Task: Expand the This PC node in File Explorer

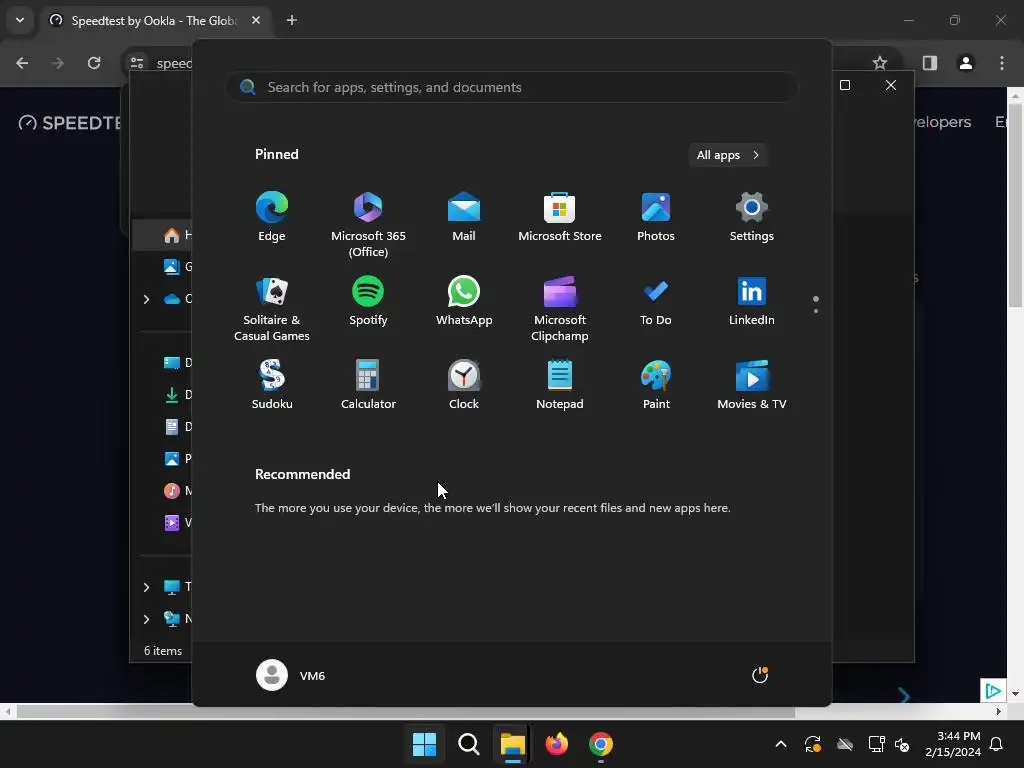Action: pos(146,587)
